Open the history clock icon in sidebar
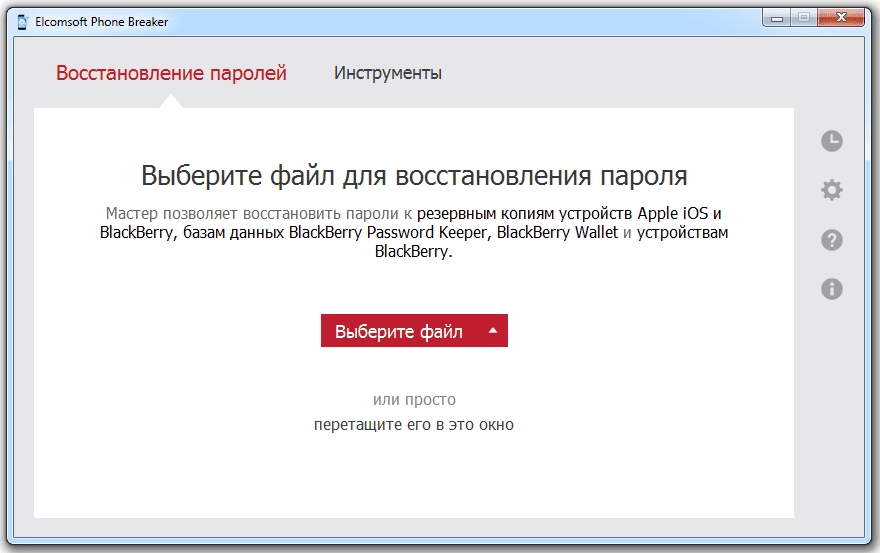Screen dimensions: 880x553 [832, 141]
